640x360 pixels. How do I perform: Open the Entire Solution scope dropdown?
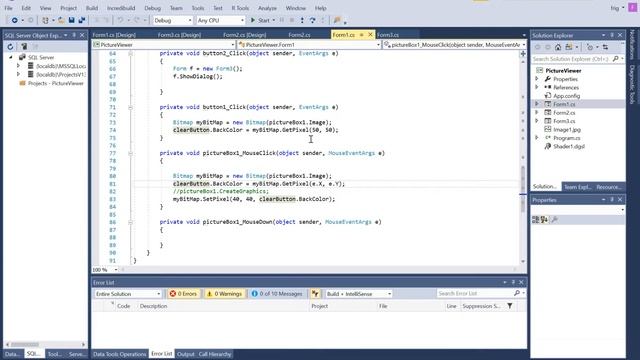[128, 294]
